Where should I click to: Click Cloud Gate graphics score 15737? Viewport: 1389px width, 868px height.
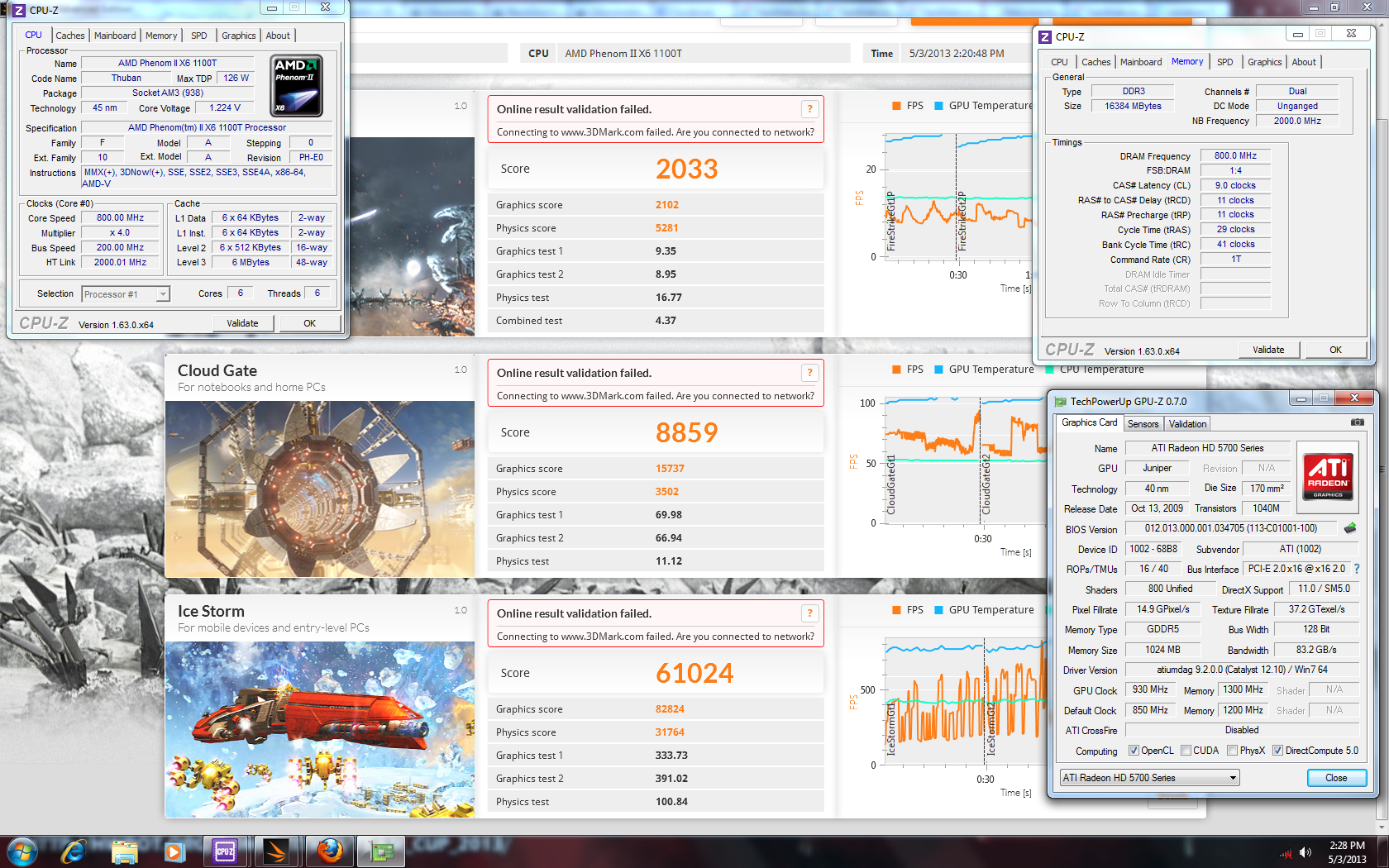click(x=670, y=469)
